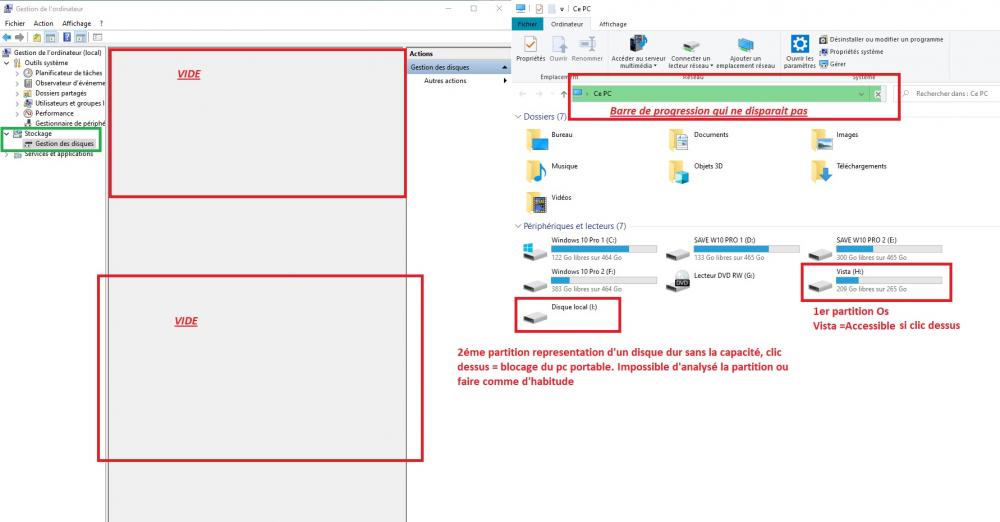Select the Objets 3D folder

(696, 170)
